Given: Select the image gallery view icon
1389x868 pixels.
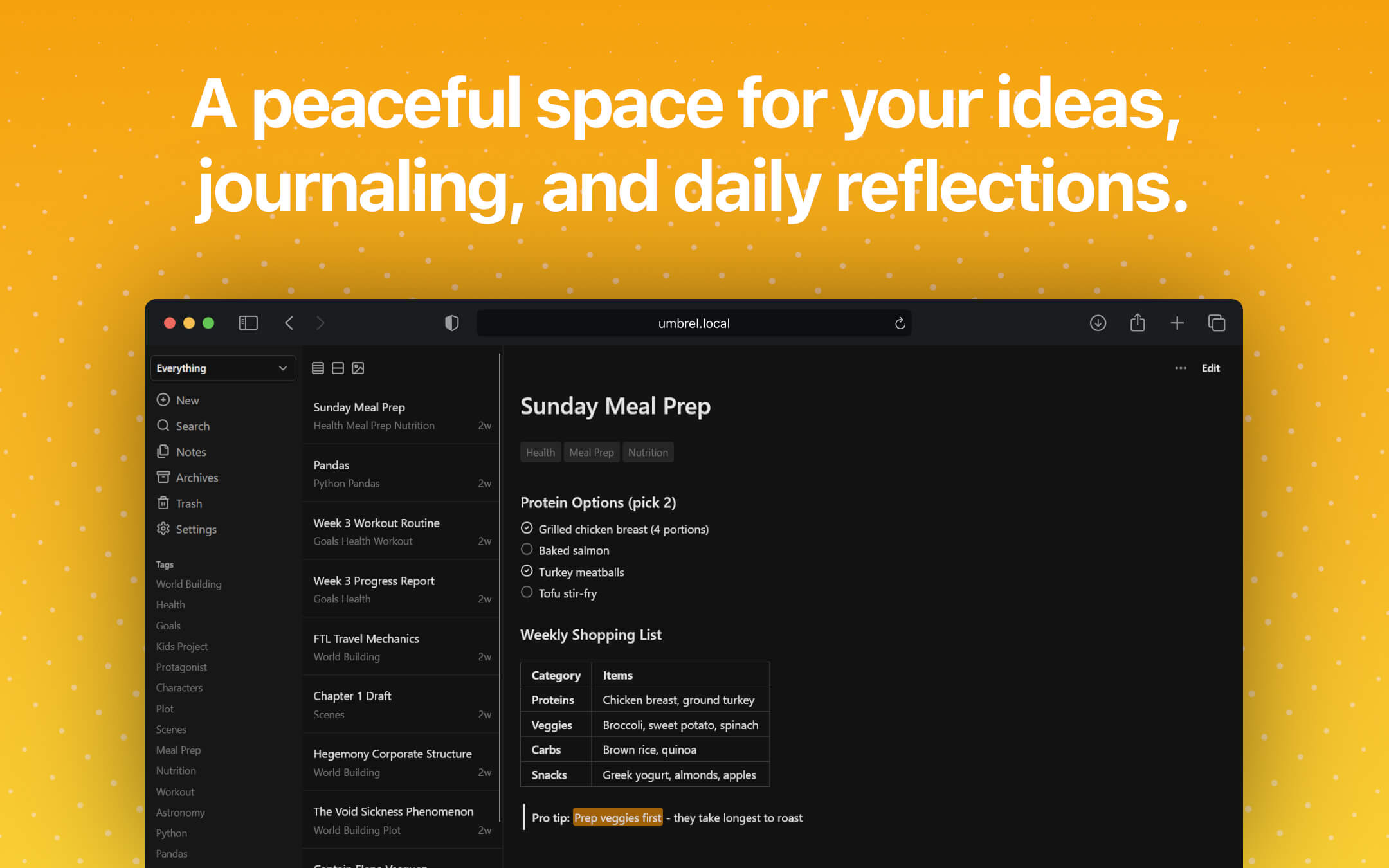Looking at the screenshot, I should click(358, 368).
